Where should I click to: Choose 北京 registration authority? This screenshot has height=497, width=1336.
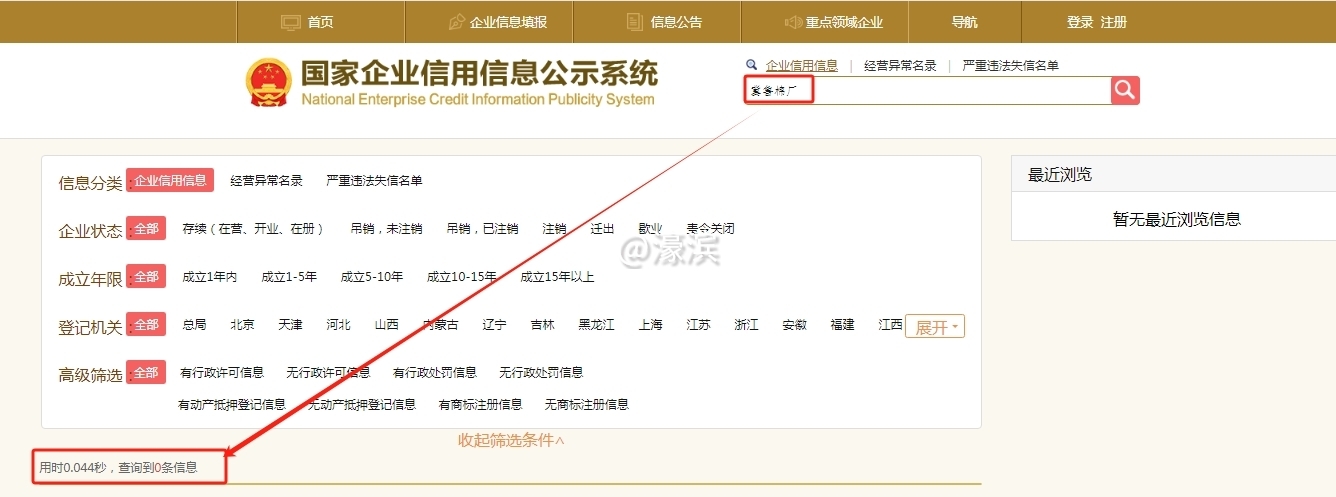(x=242, y=325)
